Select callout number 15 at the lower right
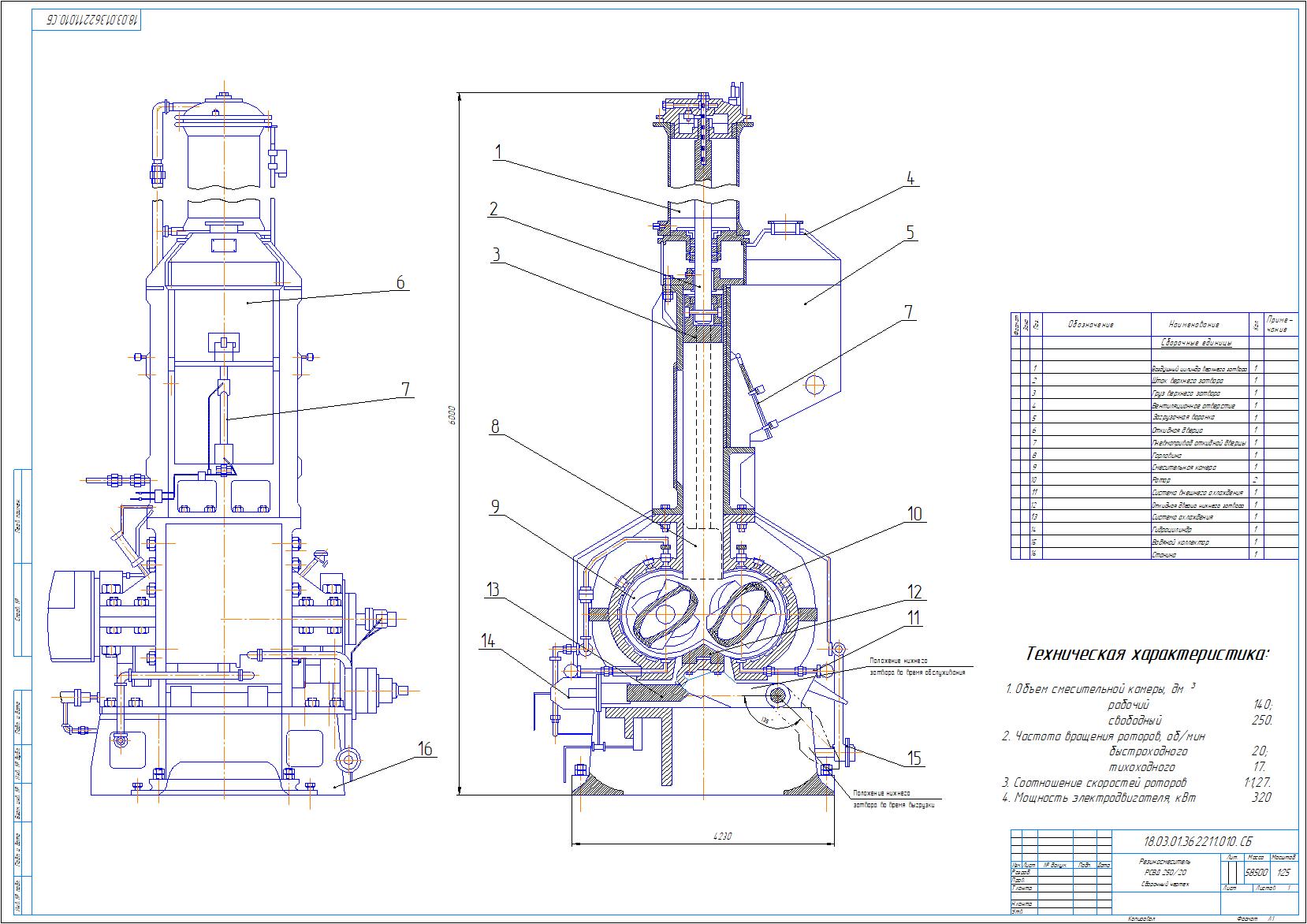Viewport: 1307px width, 924px height. [x=914, y=758]
